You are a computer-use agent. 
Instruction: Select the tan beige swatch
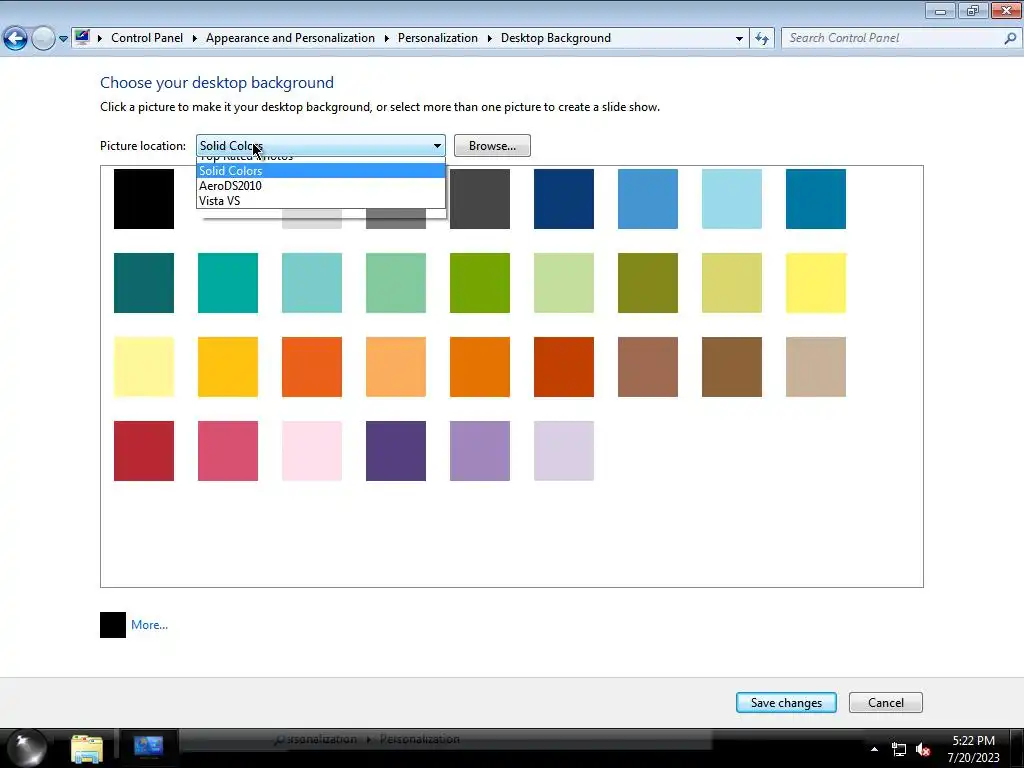815,366
